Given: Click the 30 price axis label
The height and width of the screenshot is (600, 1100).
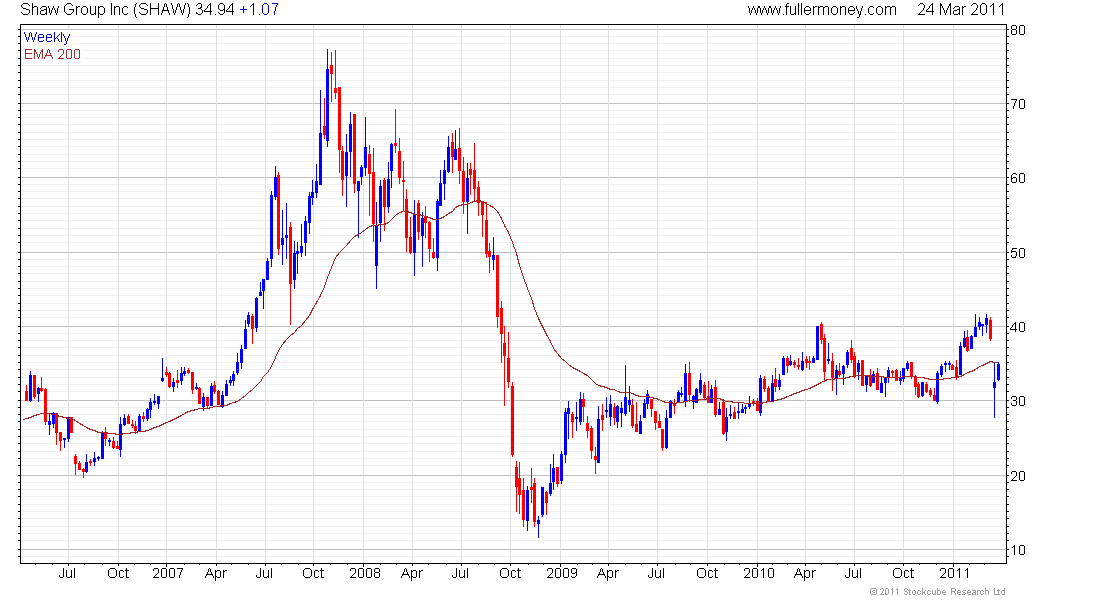Looking at the screenshot, I should pos(1017,401).
